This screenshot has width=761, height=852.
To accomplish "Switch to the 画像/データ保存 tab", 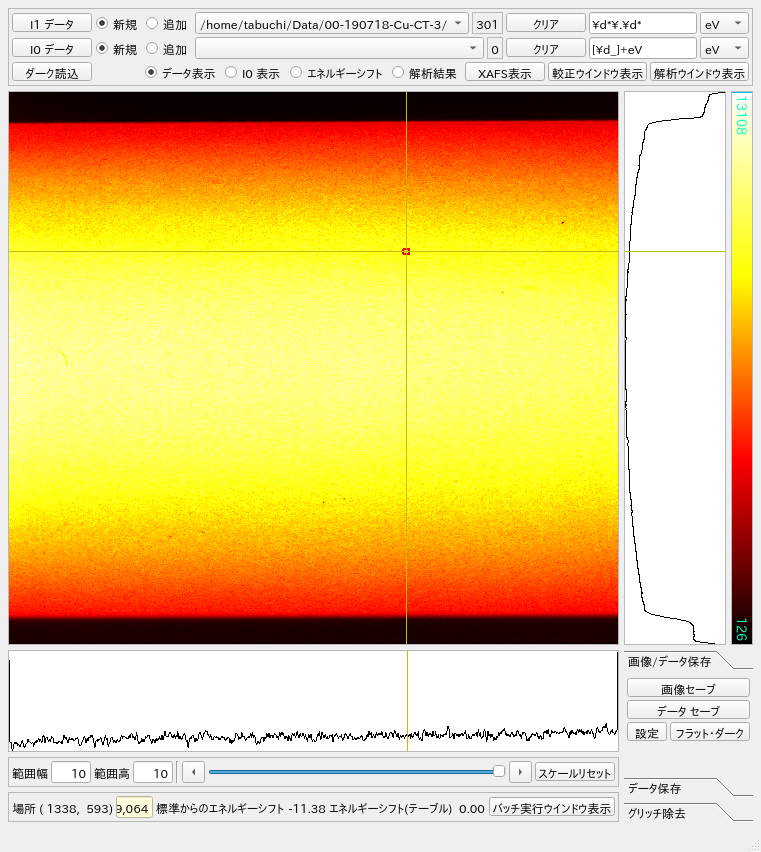I will (x=670, y=661).
